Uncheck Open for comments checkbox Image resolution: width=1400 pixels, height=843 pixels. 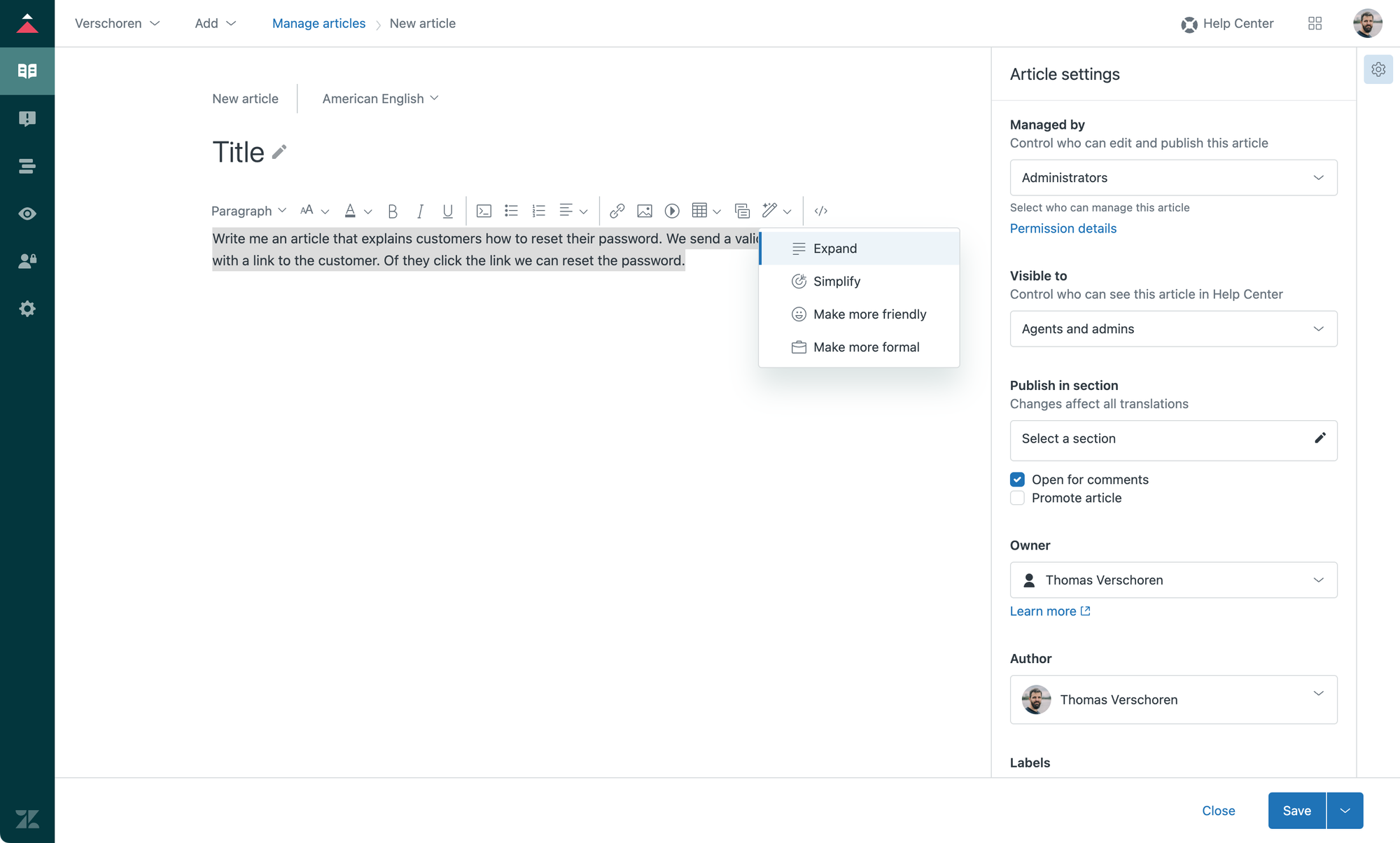click(x=1017, y=480)
